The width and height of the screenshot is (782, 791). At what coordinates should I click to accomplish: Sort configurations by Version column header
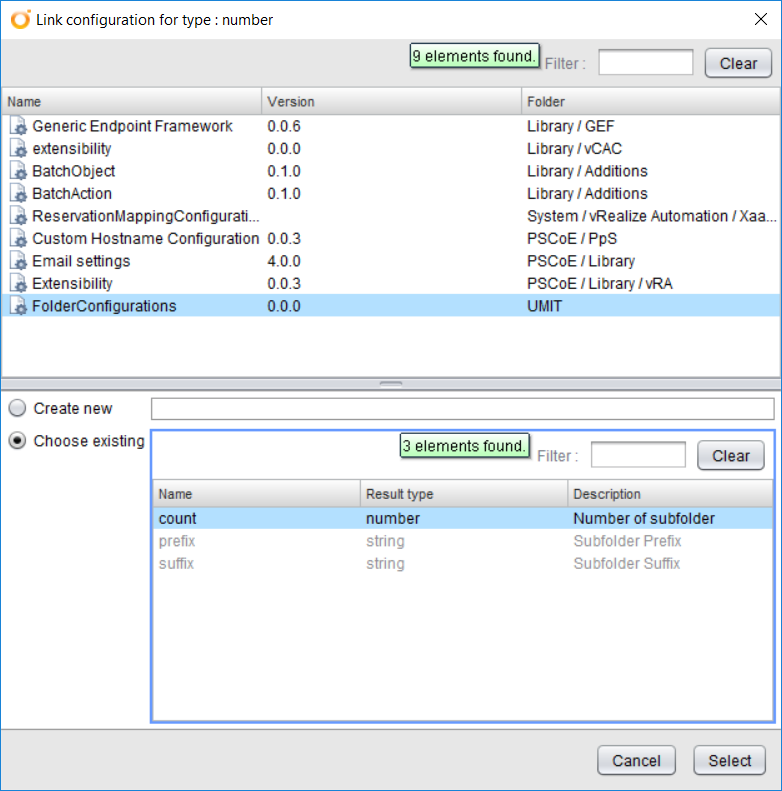point(390,102)
